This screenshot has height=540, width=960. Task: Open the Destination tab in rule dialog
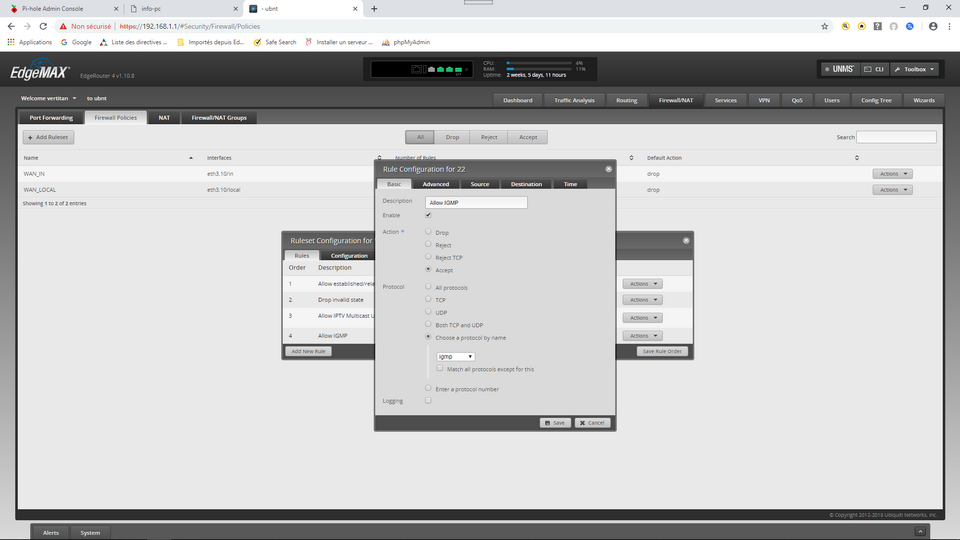tap(526, 184)
